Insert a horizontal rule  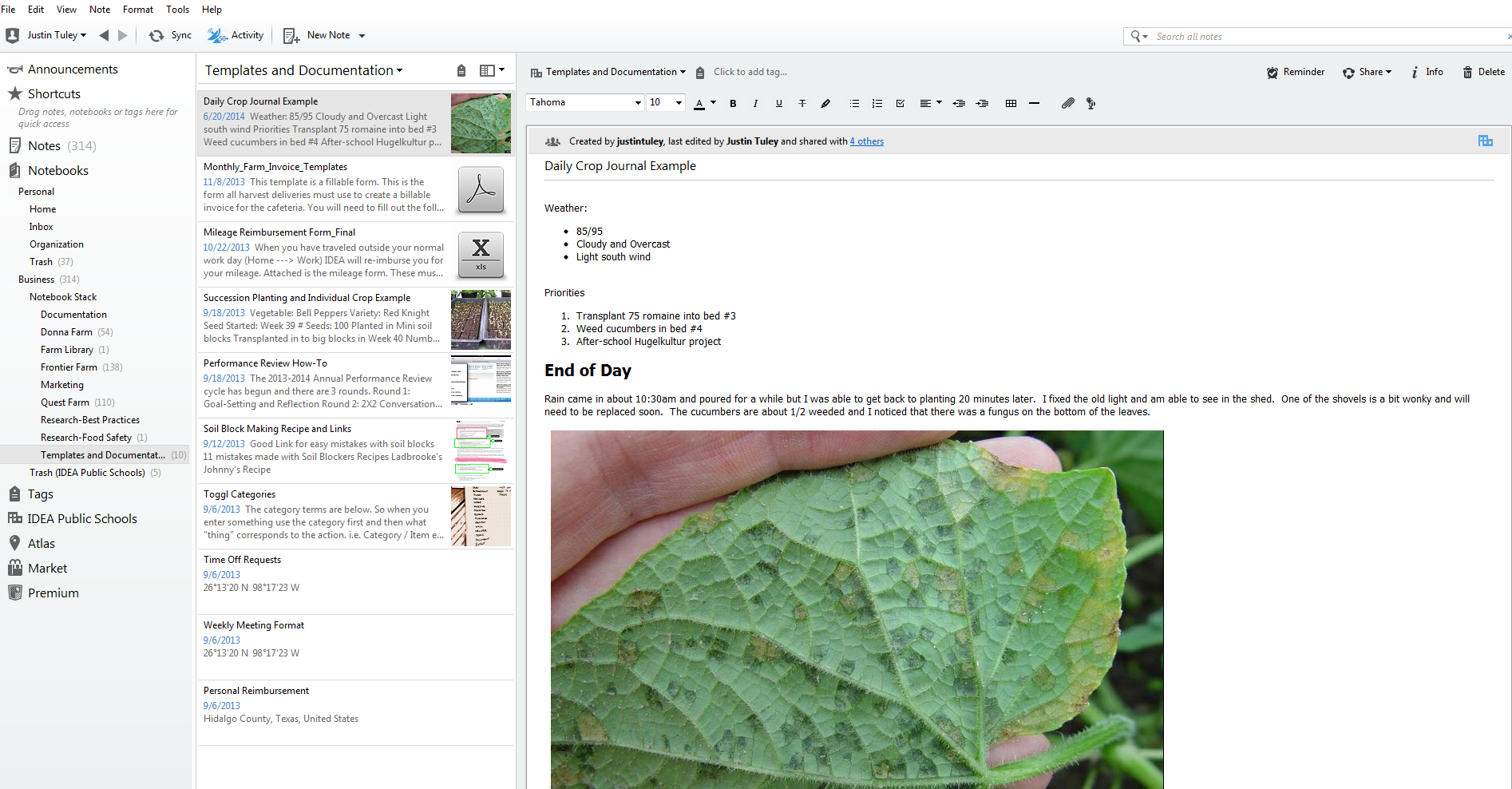(1034, 103)
